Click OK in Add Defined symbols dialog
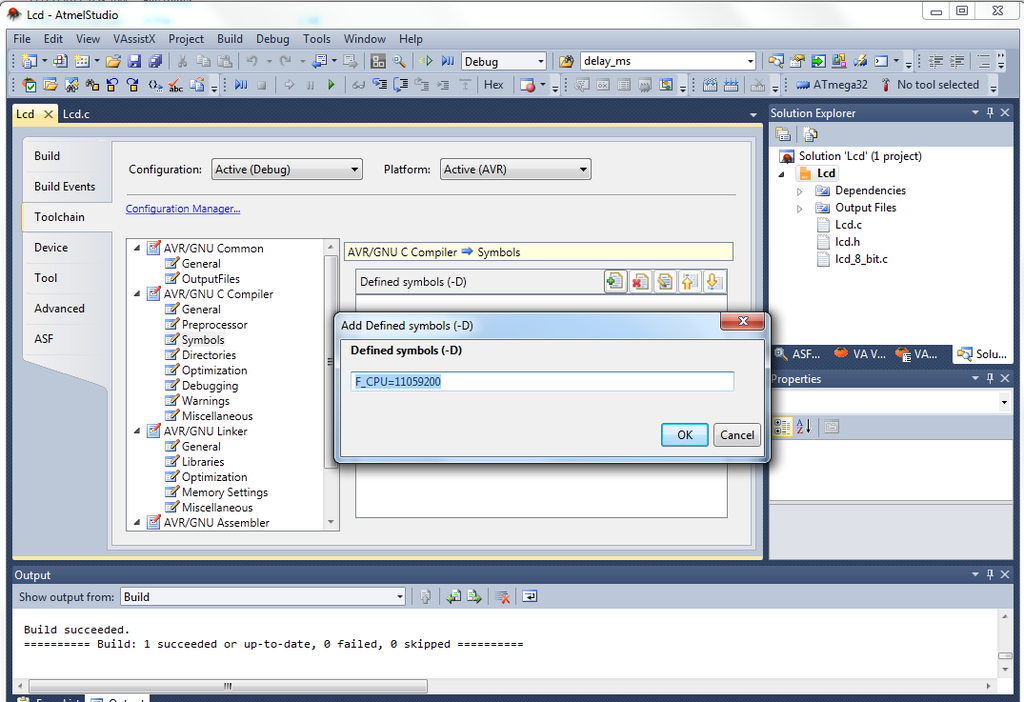 [x=684, y=435]
